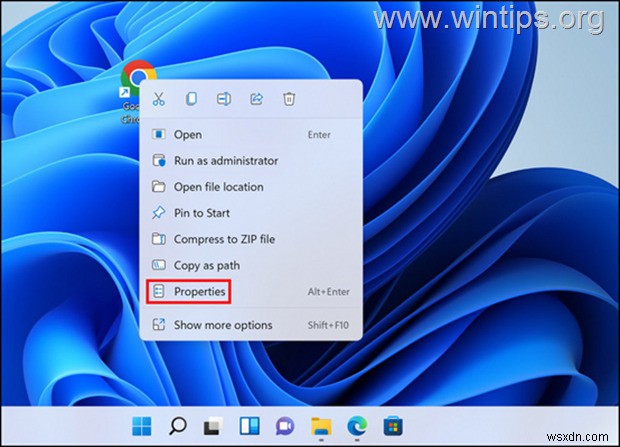The height and width of the screenshot is (447, 620).
Task: Click the Delete trash can icon
Action: coord(289,99)
